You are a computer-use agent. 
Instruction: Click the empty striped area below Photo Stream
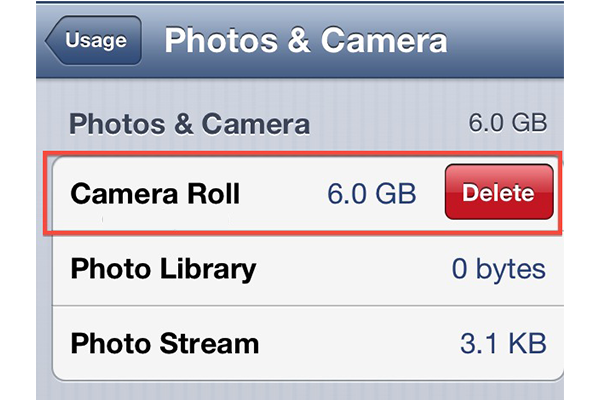click(x=300, y=391)
